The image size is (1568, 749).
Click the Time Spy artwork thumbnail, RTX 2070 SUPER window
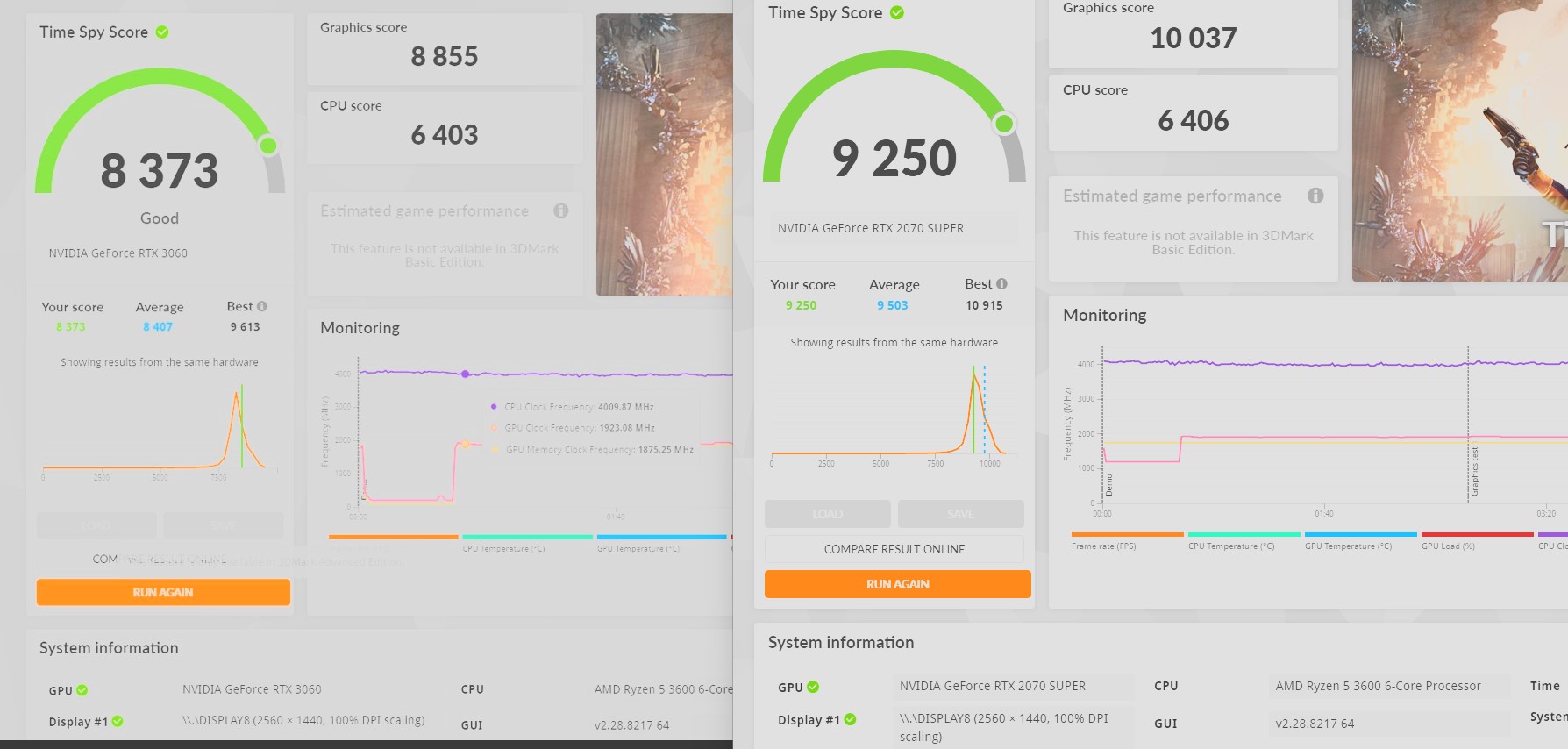click(x=1460, y=140)
